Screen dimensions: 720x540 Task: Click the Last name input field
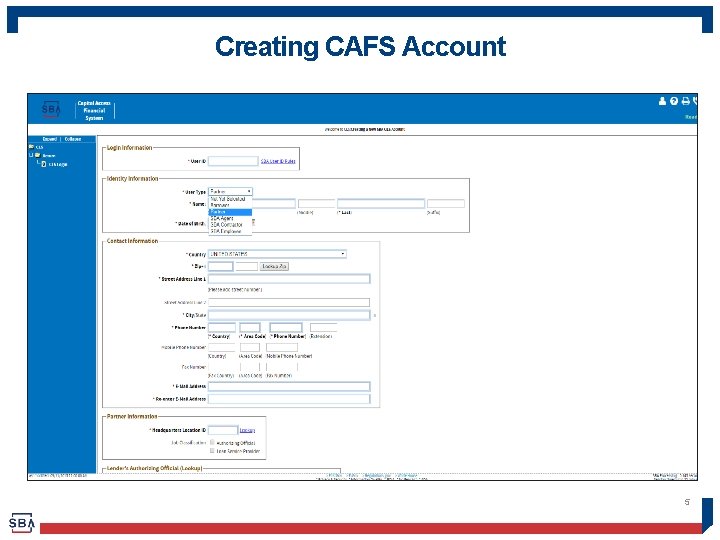(381, 203)
